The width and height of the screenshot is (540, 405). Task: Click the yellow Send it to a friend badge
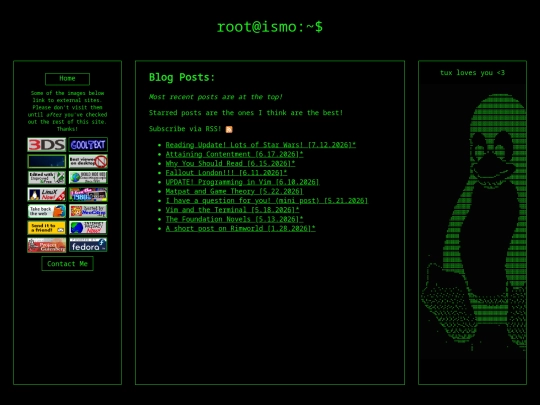(x=47, y=228)
